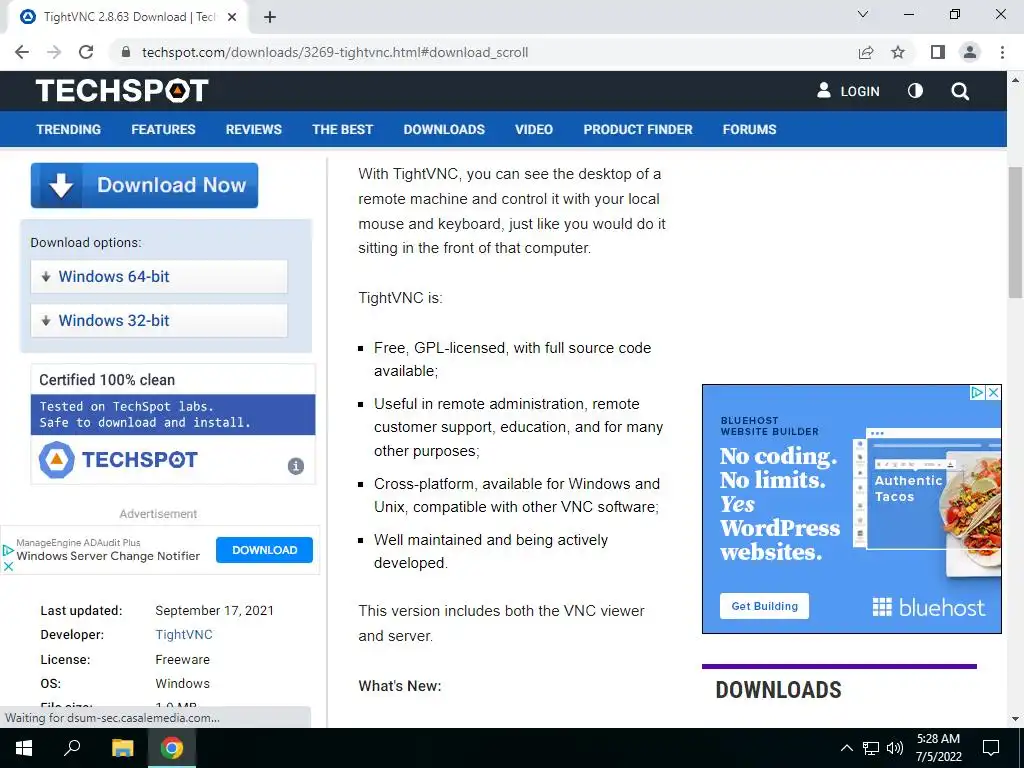1024x768 pixels.
Task: Click the info icon in certified box
Action: point(296,466)
